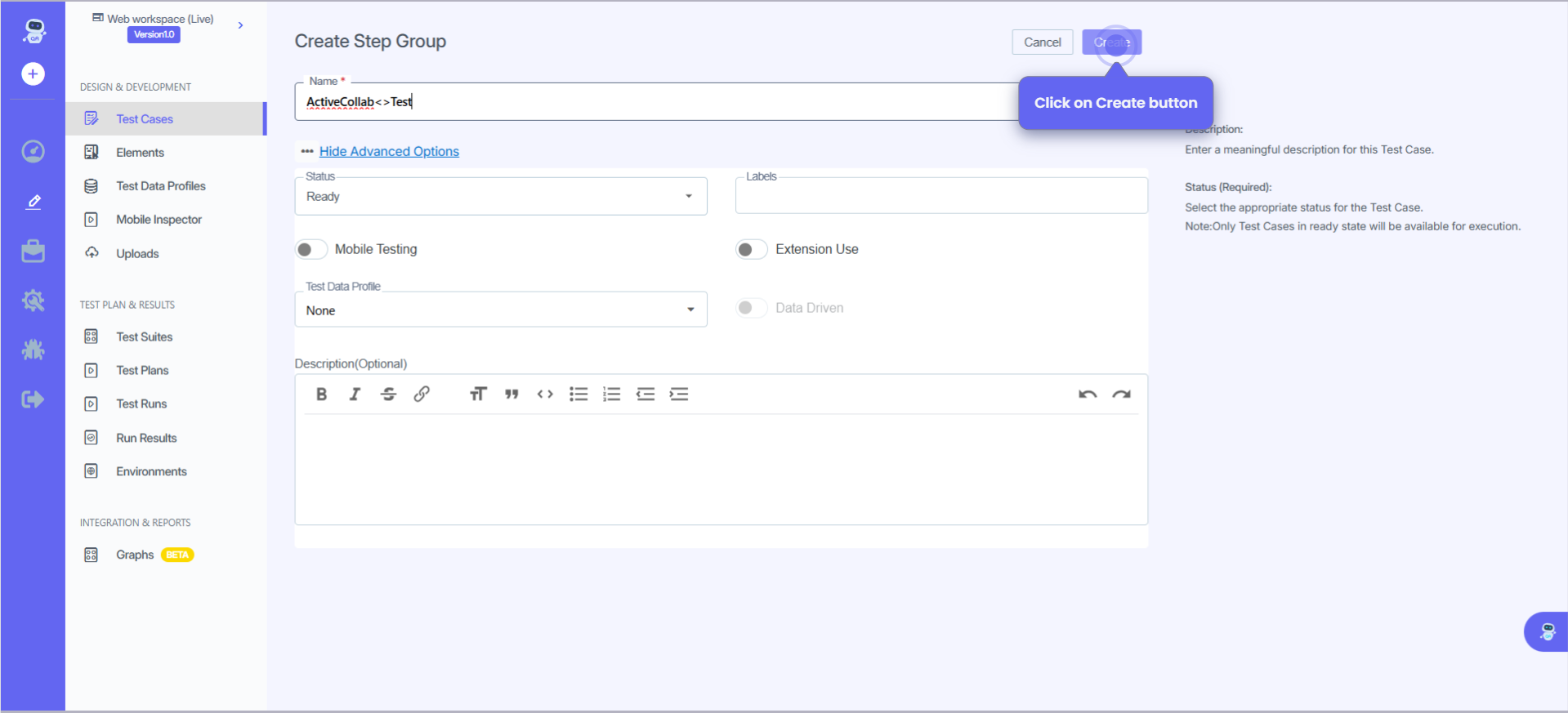Insert a link using the link icon
The height and width of the screenshot is (713, 1568).
[x=422, y=394]
